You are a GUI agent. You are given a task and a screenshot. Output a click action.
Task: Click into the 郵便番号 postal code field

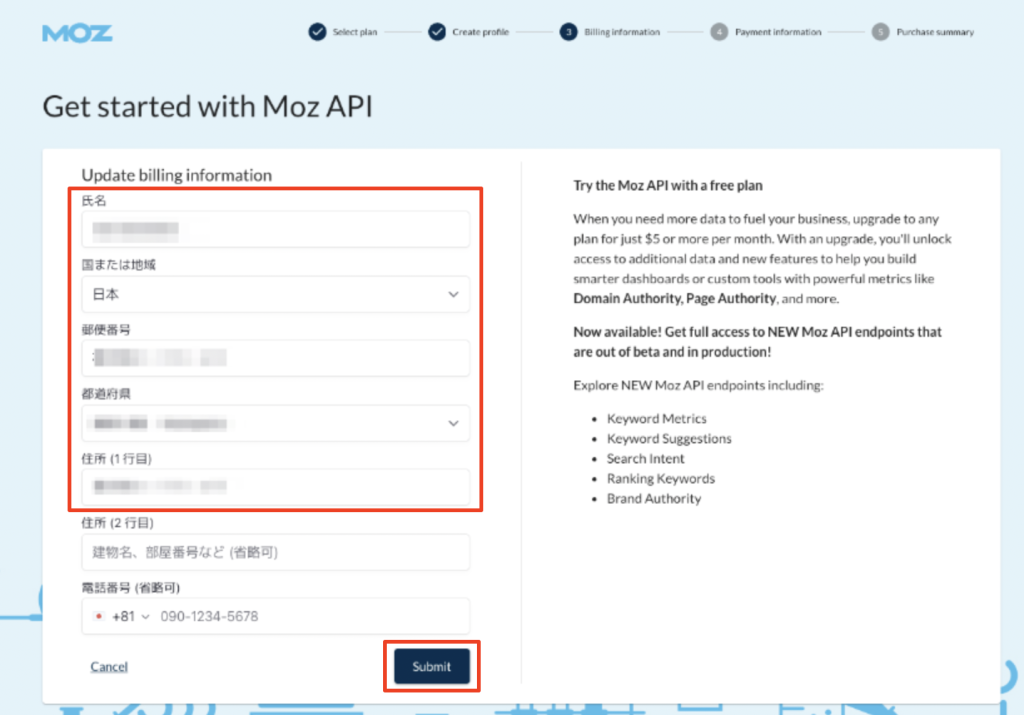coord(275,358)
